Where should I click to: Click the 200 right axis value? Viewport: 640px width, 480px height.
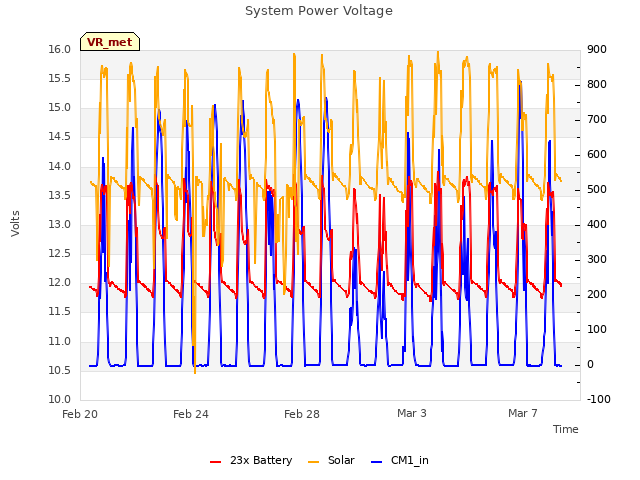click(x=597, y=295)
